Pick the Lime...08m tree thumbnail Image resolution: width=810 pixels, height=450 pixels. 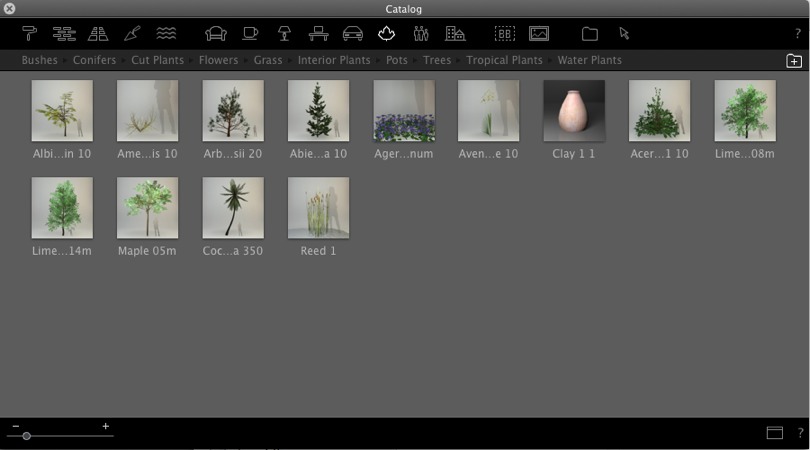[x=745, y=111]
